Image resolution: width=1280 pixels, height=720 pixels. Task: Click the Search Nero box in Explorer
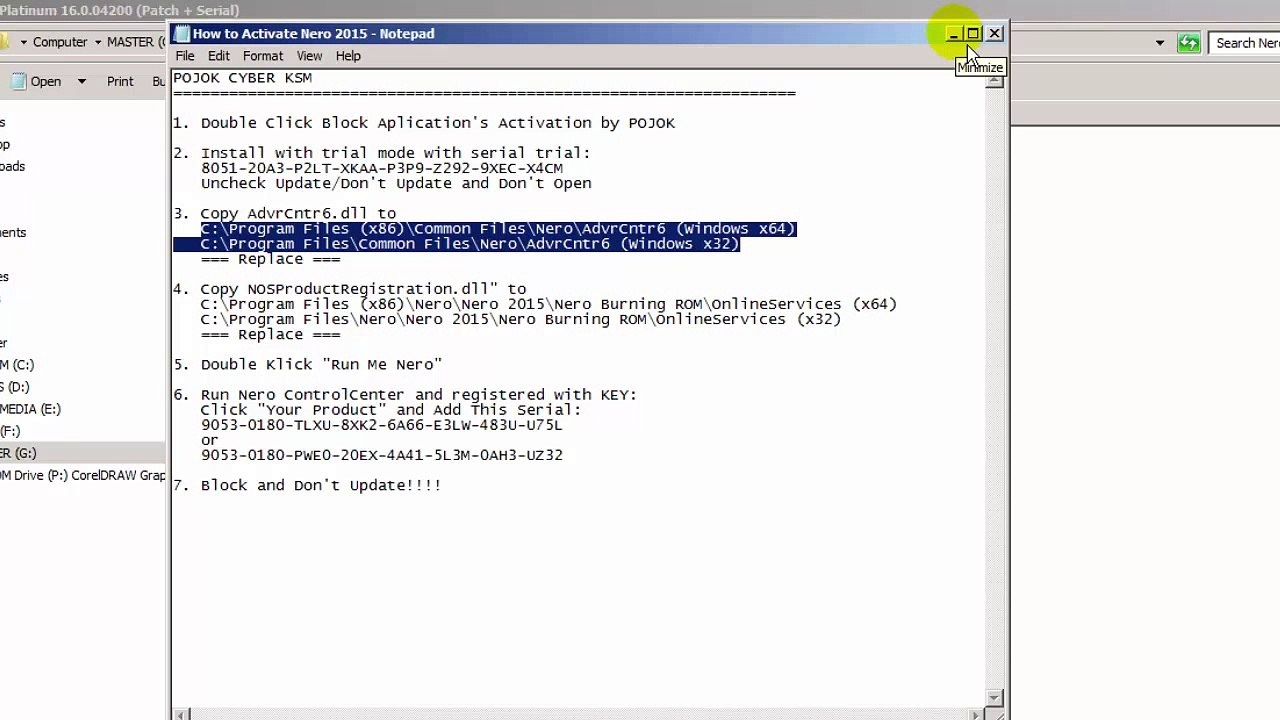click(1245, 43)
